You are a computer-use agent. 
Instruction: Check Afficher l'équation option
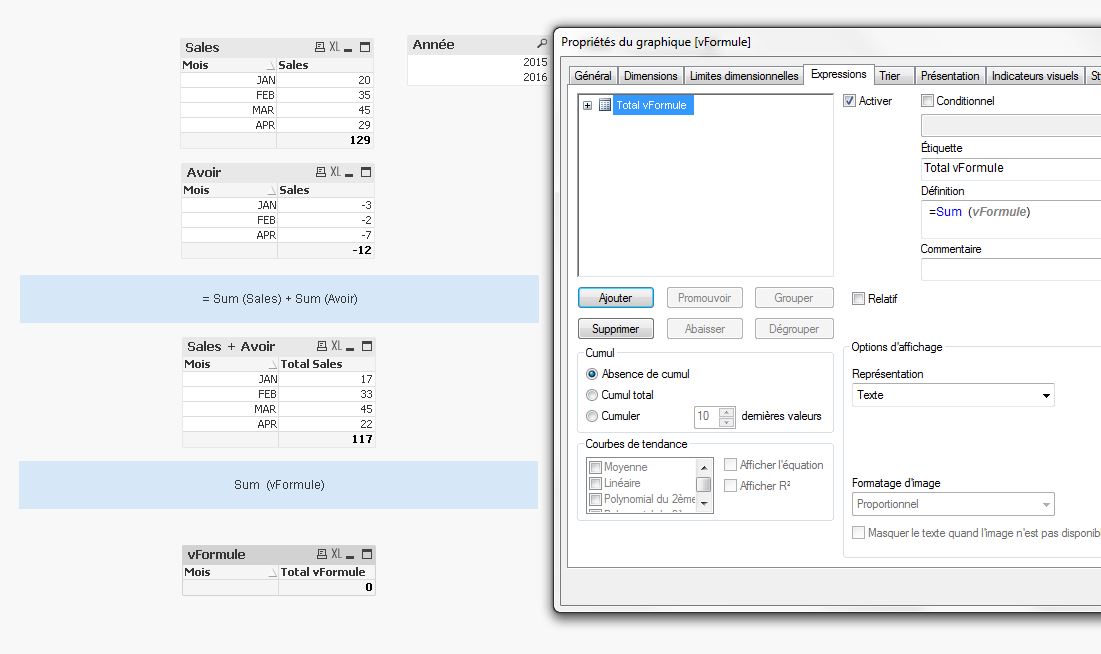coord(730,465)
